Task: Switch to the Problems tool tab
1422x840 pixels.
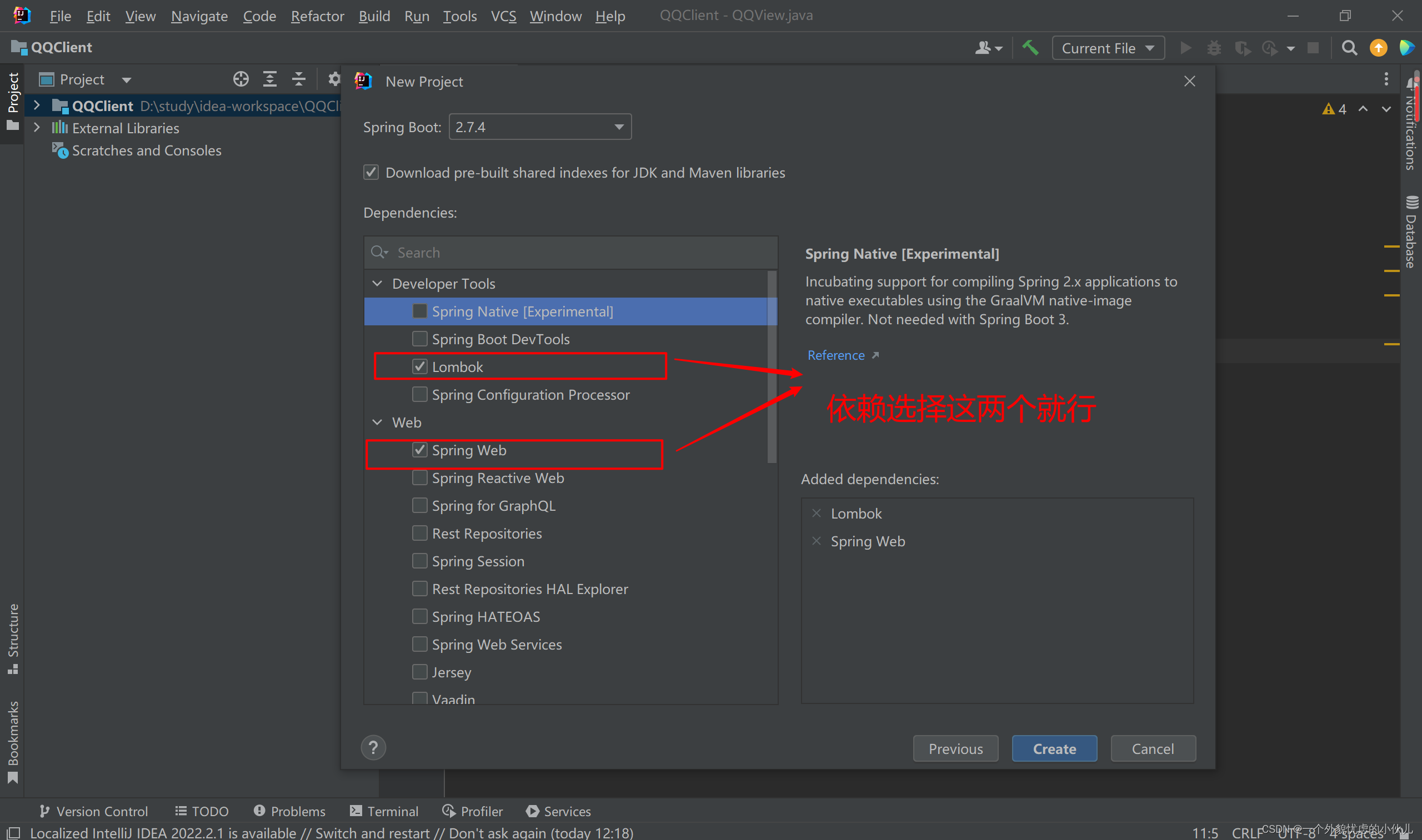Action: [289, 811]
